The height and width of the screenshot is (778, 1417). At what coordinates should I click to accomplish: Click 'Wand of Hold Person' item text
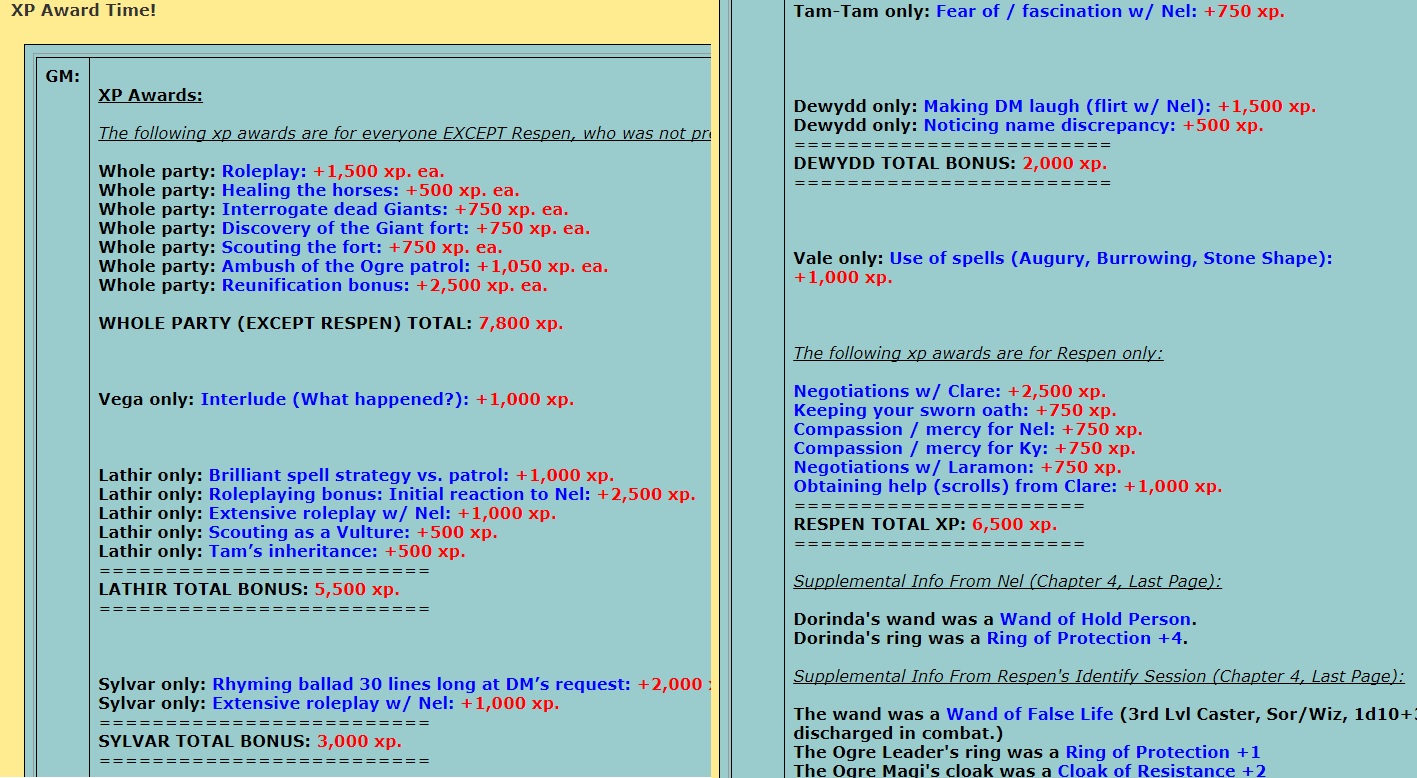tap(1095, 620)
